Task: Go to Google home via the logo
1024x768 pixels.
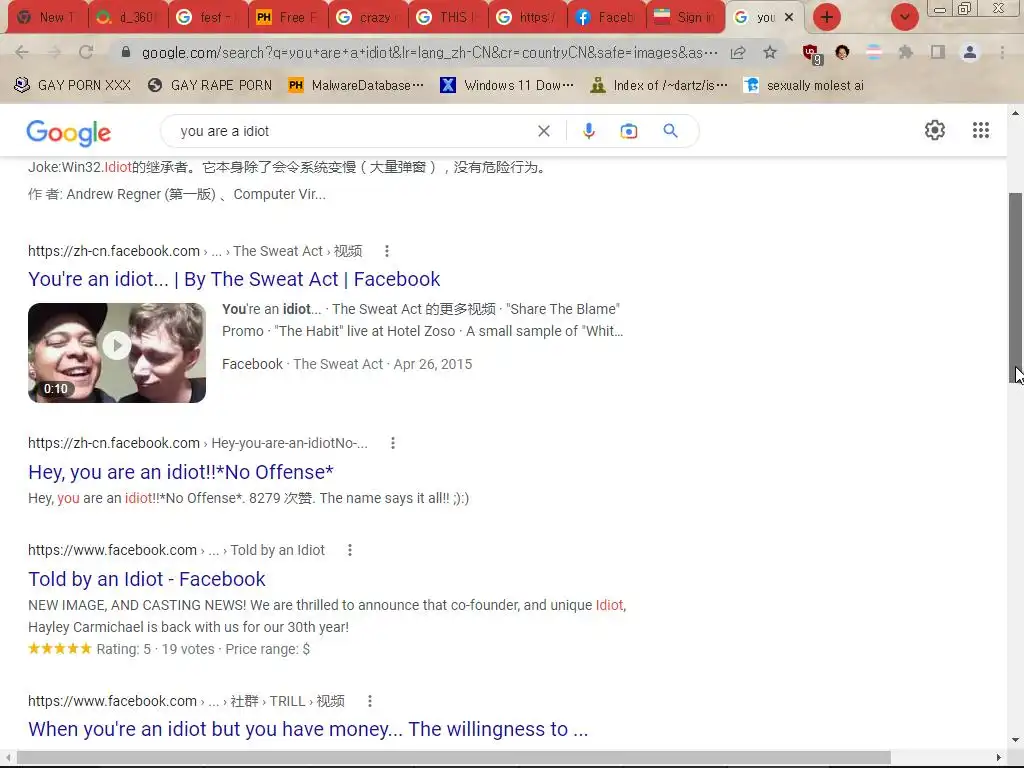Action: (x=69, y=132)
